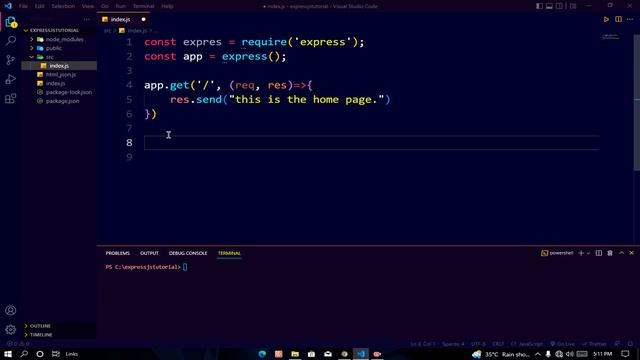640x360 pixels.
Task: Open the Accounts menu in activity bar
Action: pyautogui.click(x=11, y=310)
